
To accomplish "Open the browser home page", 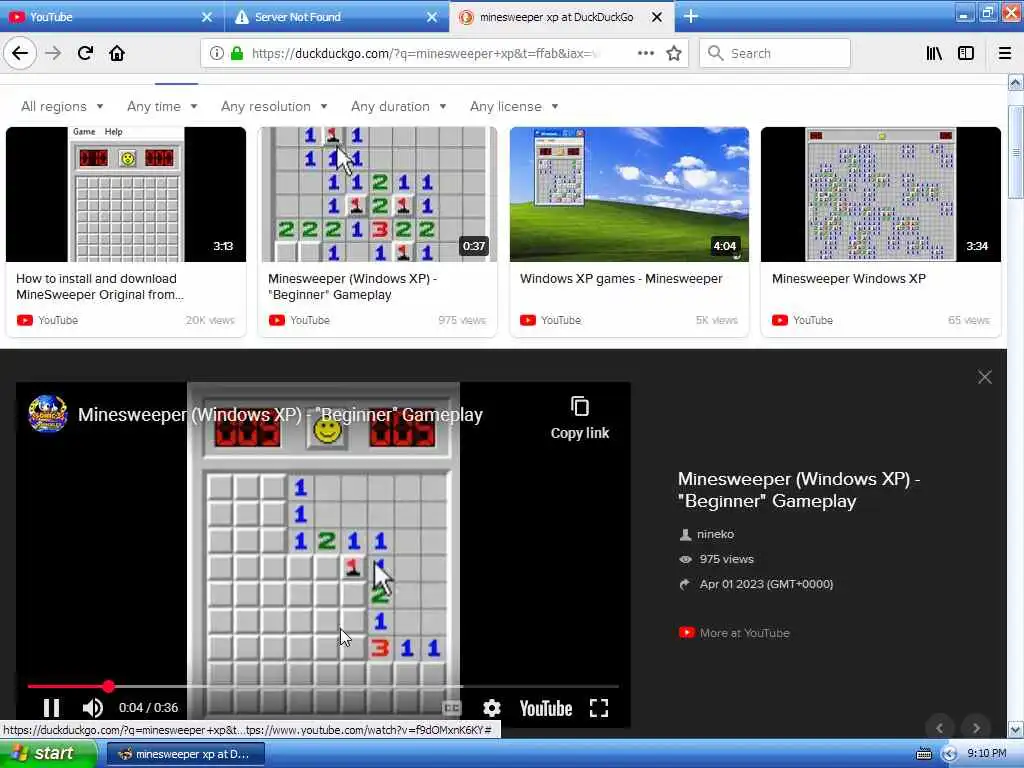I will [x=117, y=53].
